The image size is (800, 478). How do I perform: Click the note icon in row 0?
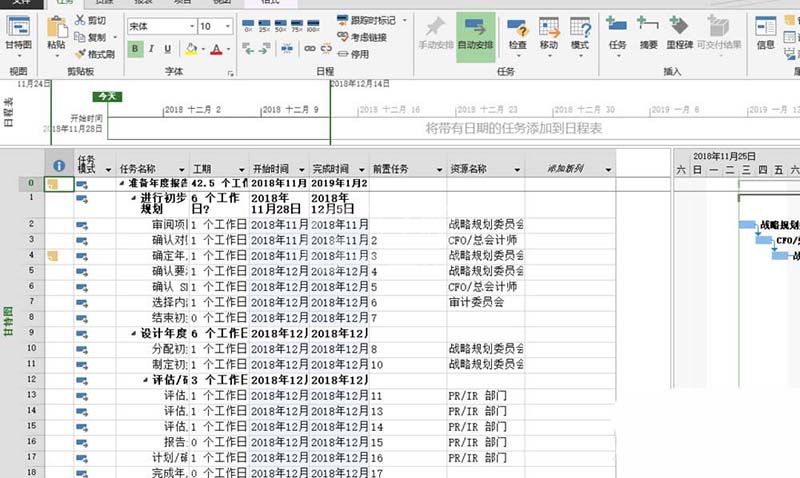click(x=53, y=184)
